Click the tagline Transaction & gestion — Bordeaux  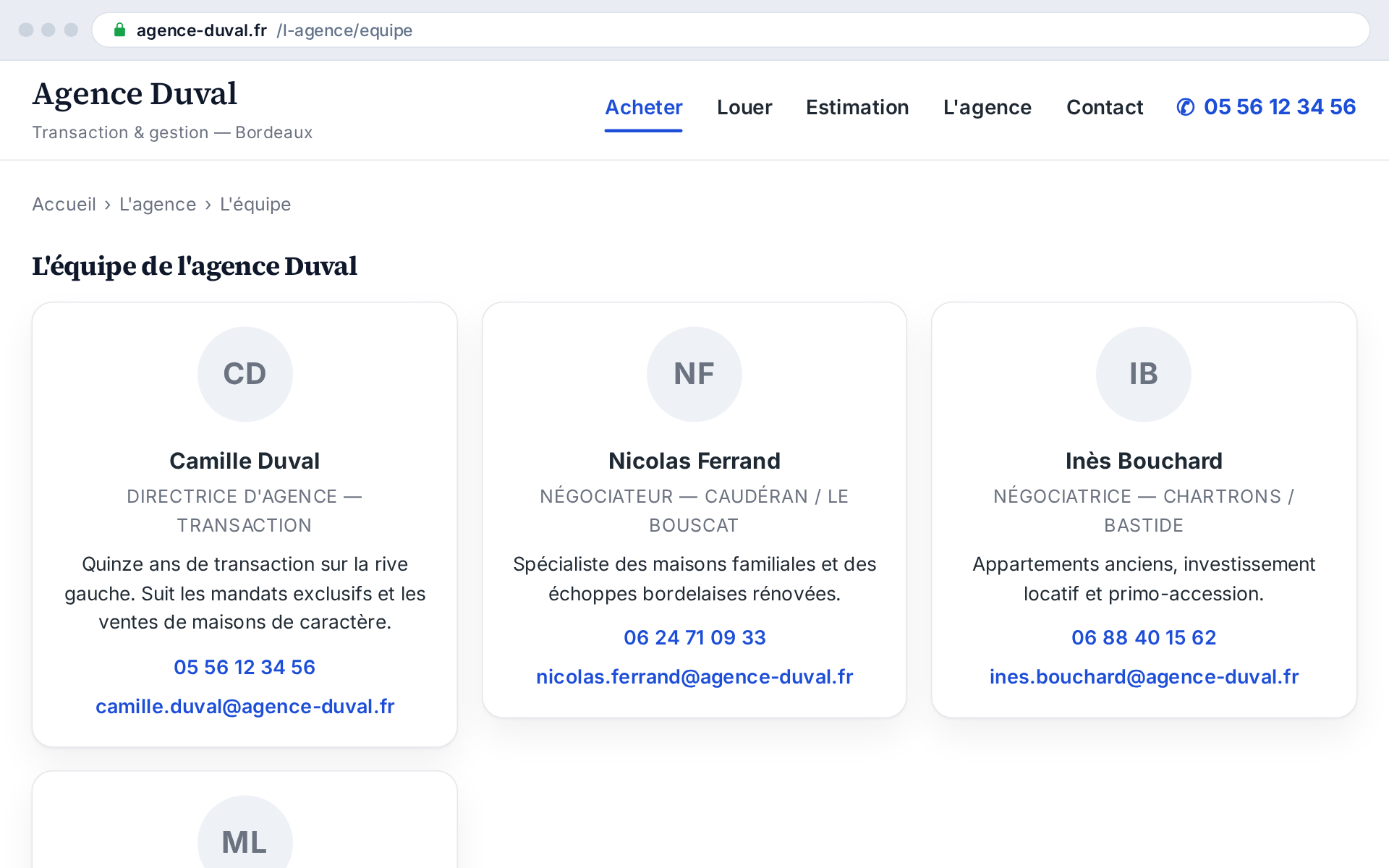172,132
